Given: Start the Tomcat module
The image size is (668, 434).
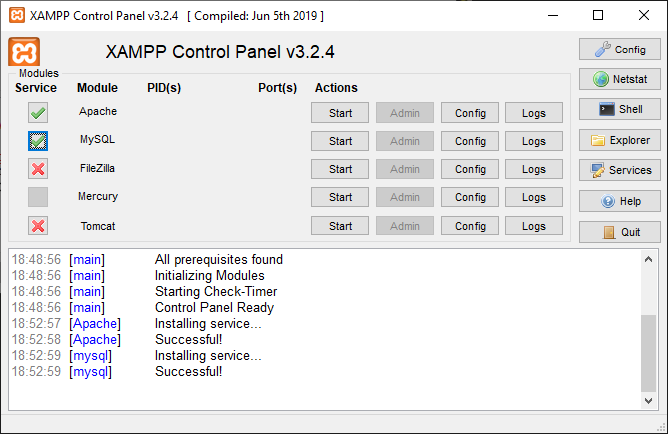Looking at the screenshot, I should coord(340,226).
